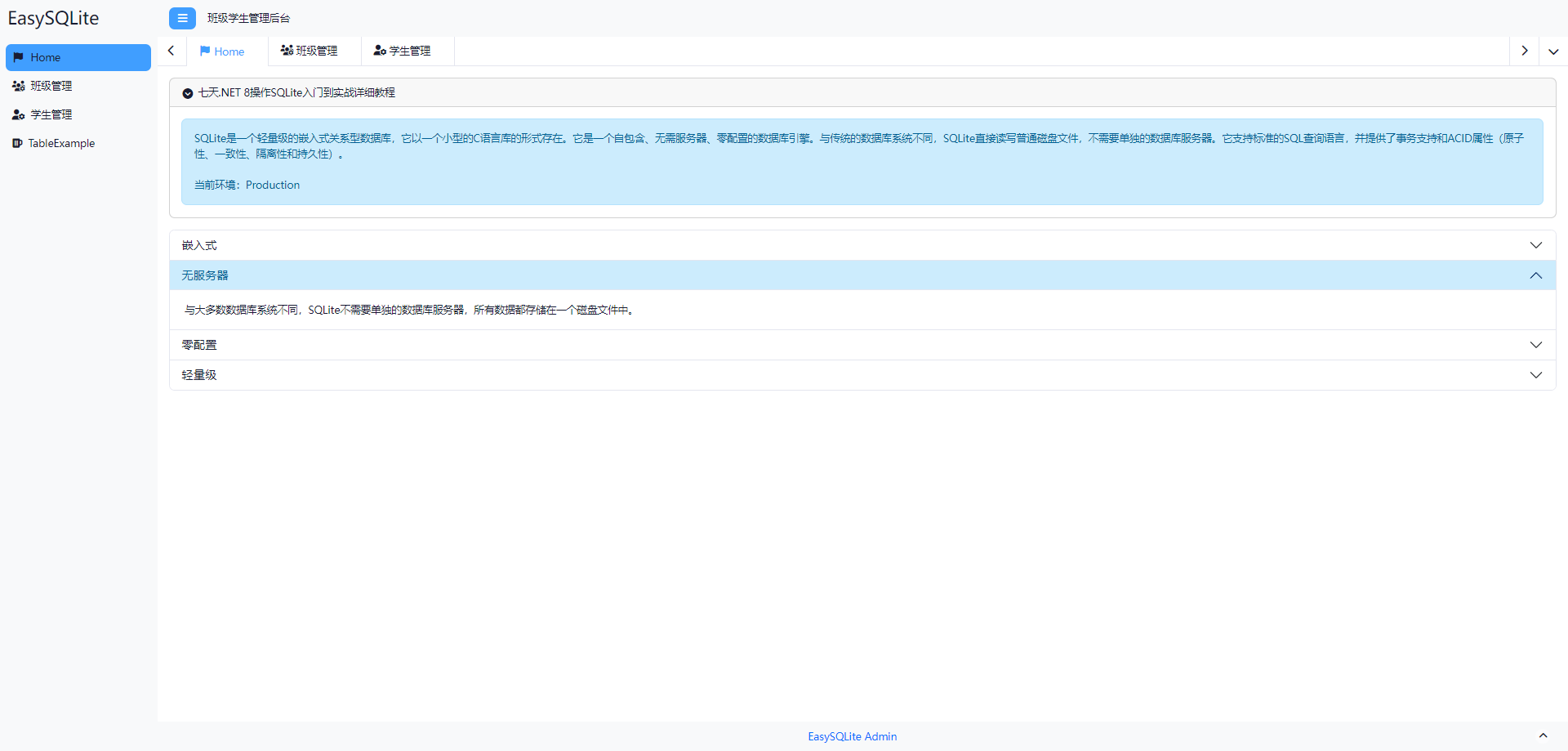Click the 班级学生管理后台 header text

[247, 18]
